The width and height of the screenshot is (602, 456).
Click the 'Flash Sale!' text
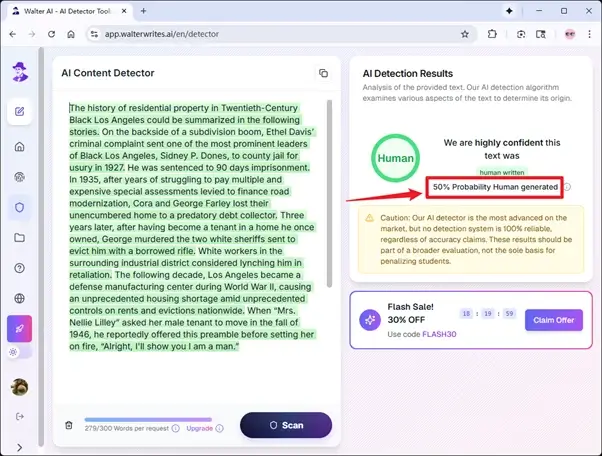(410, 307)
